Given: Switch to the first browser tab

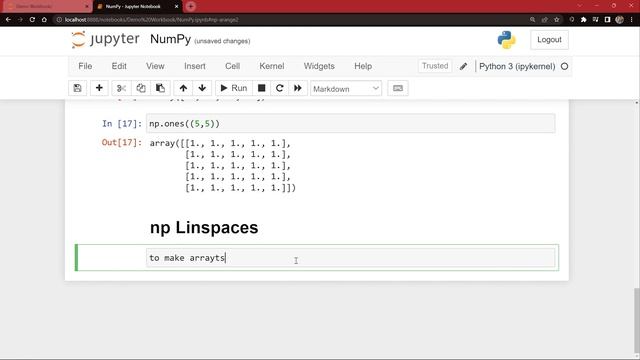Looking at the screenshot, I should 46,7.
